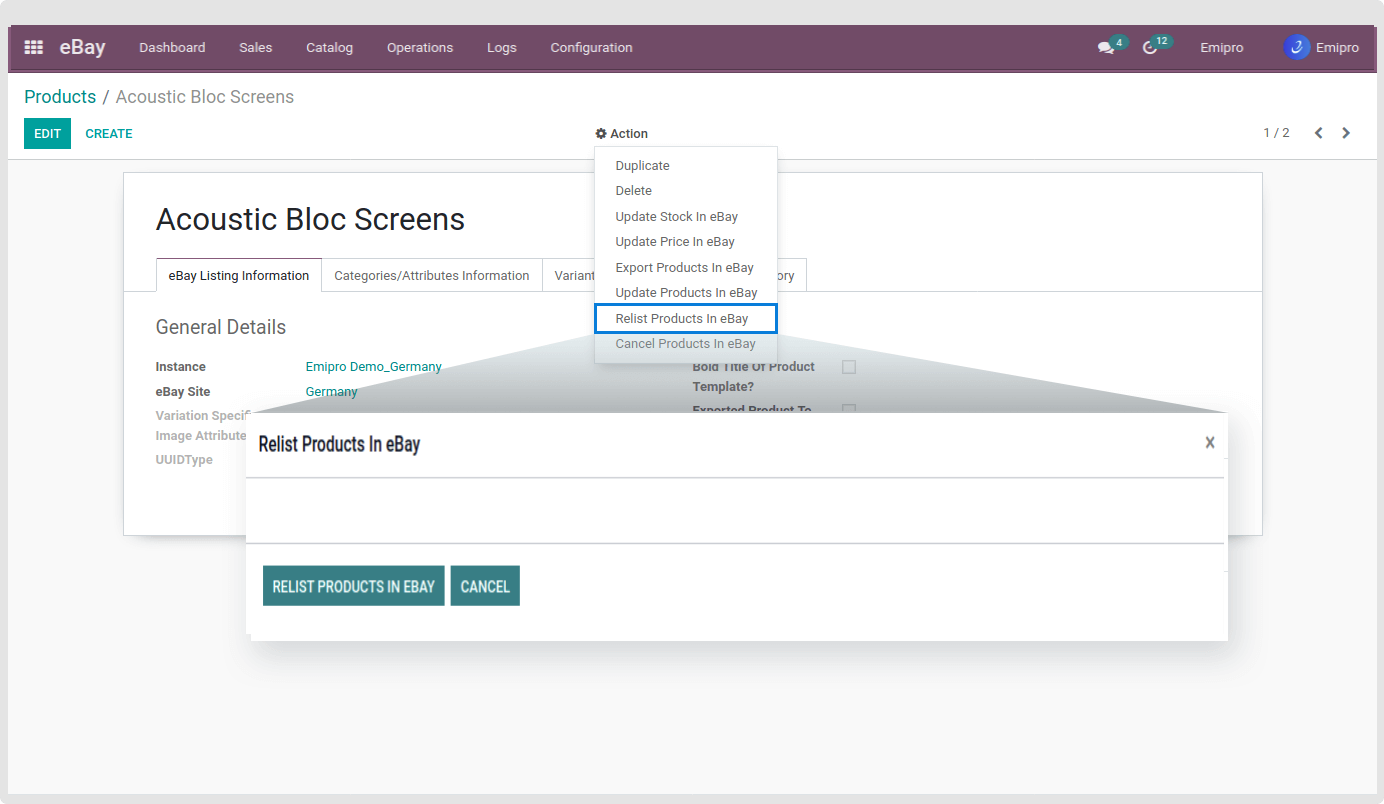Open the apps grid menu icon
Image resolution: width=1384 pixels, height=804 pixels.
click(x=34, y=47)
